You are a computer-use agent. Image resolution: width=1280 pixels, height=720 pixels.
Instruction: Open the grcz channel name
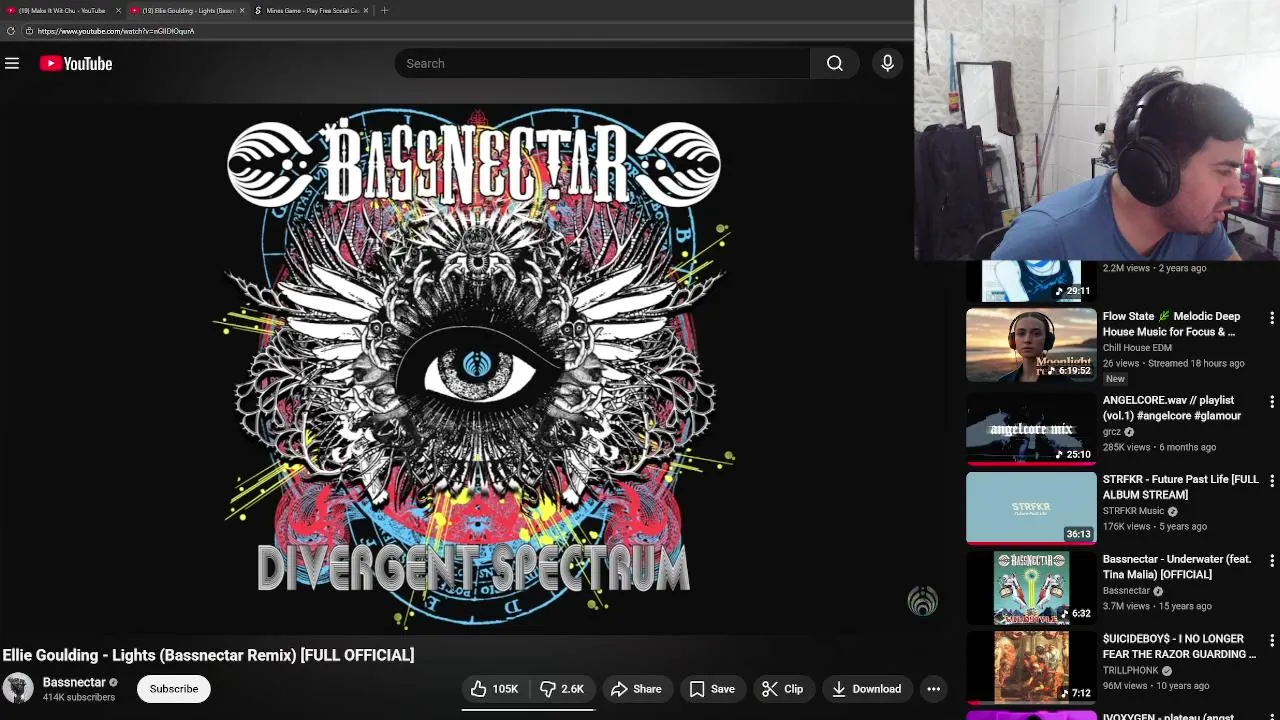pos(1112,432)
